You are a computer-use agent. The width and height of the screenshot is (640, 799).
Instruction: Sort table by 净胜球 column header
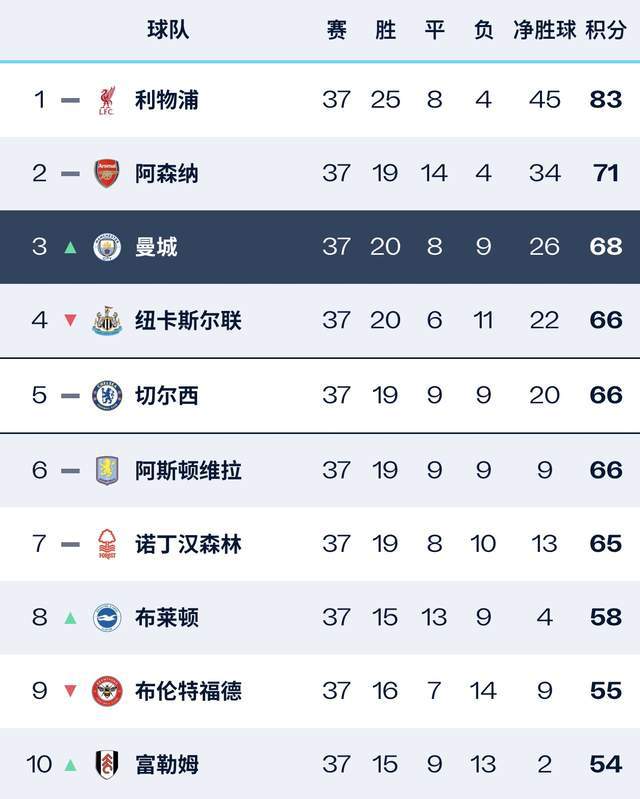point(545,31)
